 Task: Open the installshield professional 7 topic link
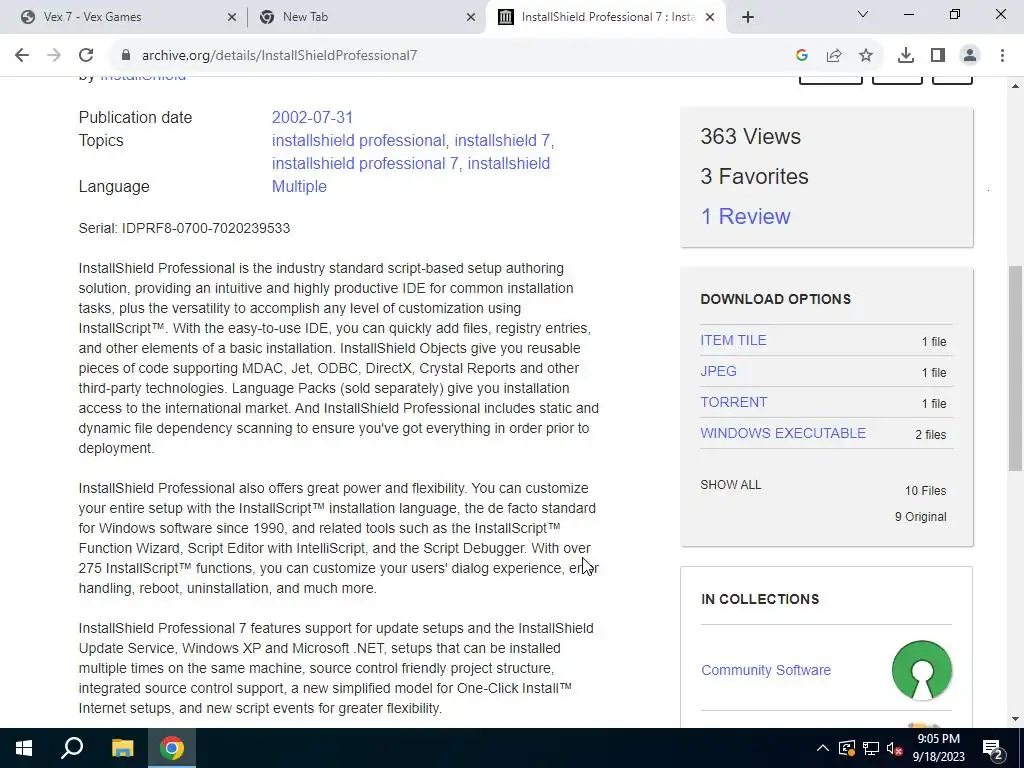[365, 163]
